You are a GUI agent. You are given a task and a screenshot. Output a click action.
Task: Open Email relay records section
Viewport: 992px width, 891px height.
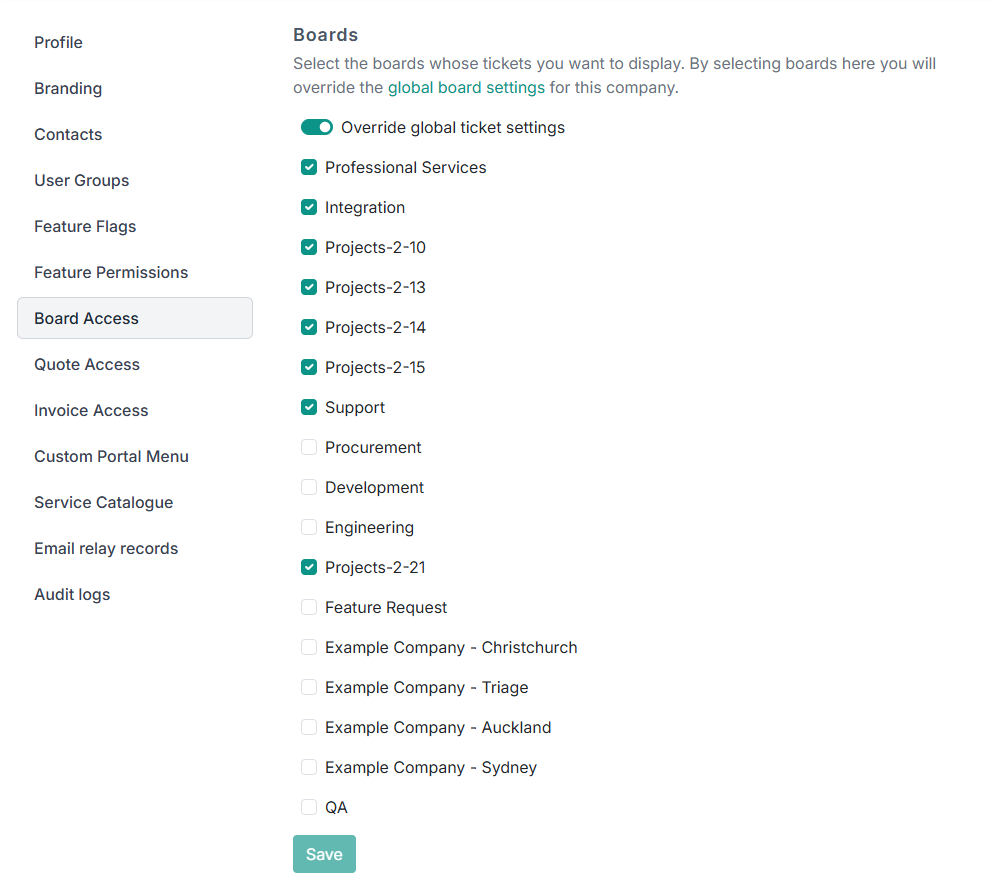tap(106, 548)
